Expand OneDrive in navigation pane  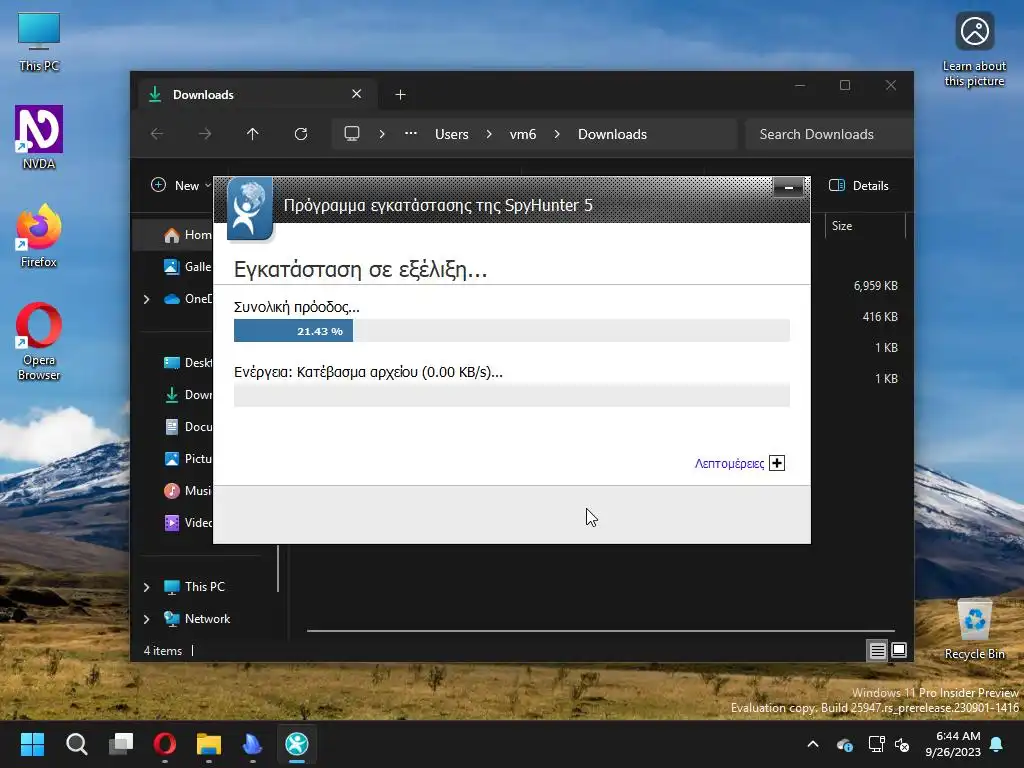(147, 299)
